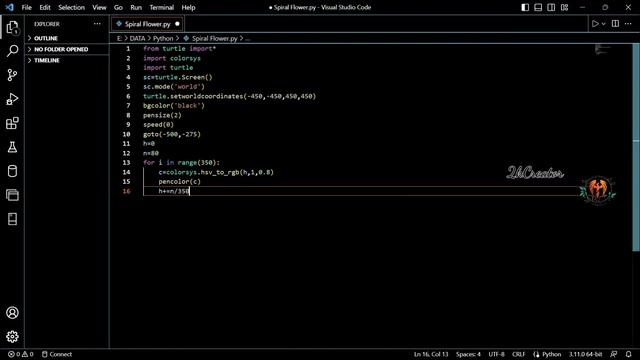Open the View menu
This screenshot has width=640, height=360.
point(99,7)
